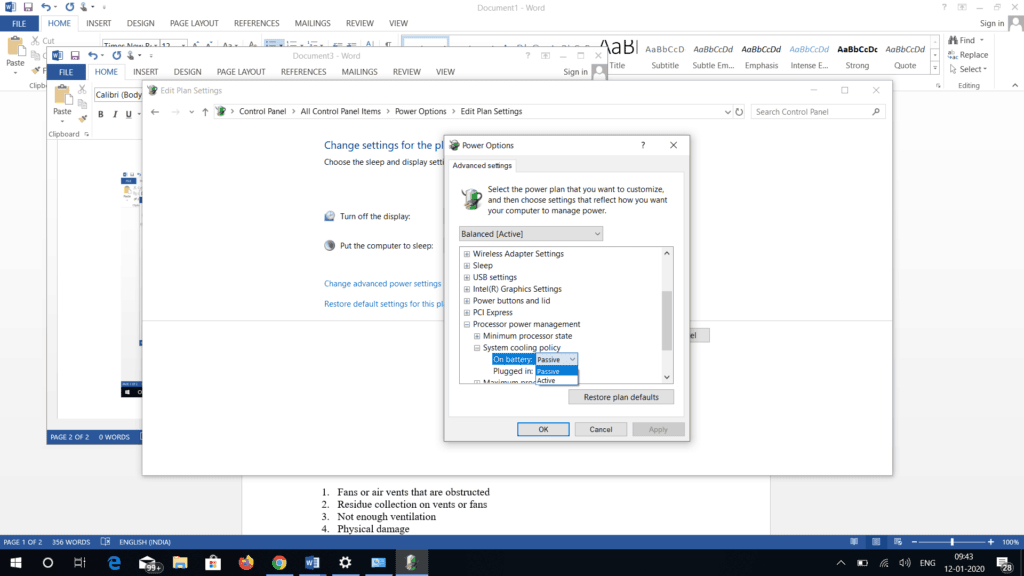Click Paste in the Document1 ribbon

pos(15,54)
